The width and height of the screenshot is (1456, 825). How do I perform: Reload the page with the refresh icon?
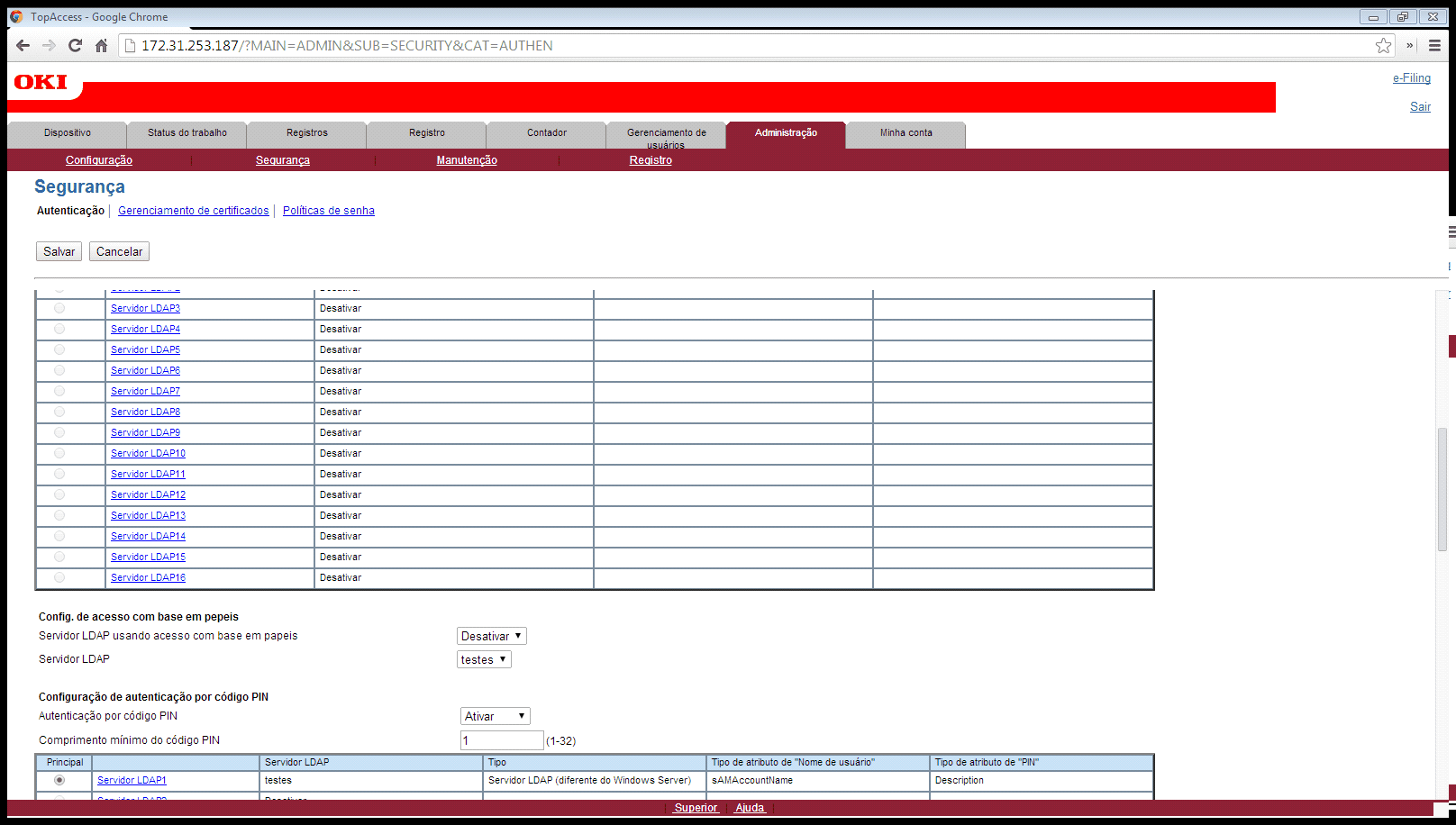coord(75,46)
